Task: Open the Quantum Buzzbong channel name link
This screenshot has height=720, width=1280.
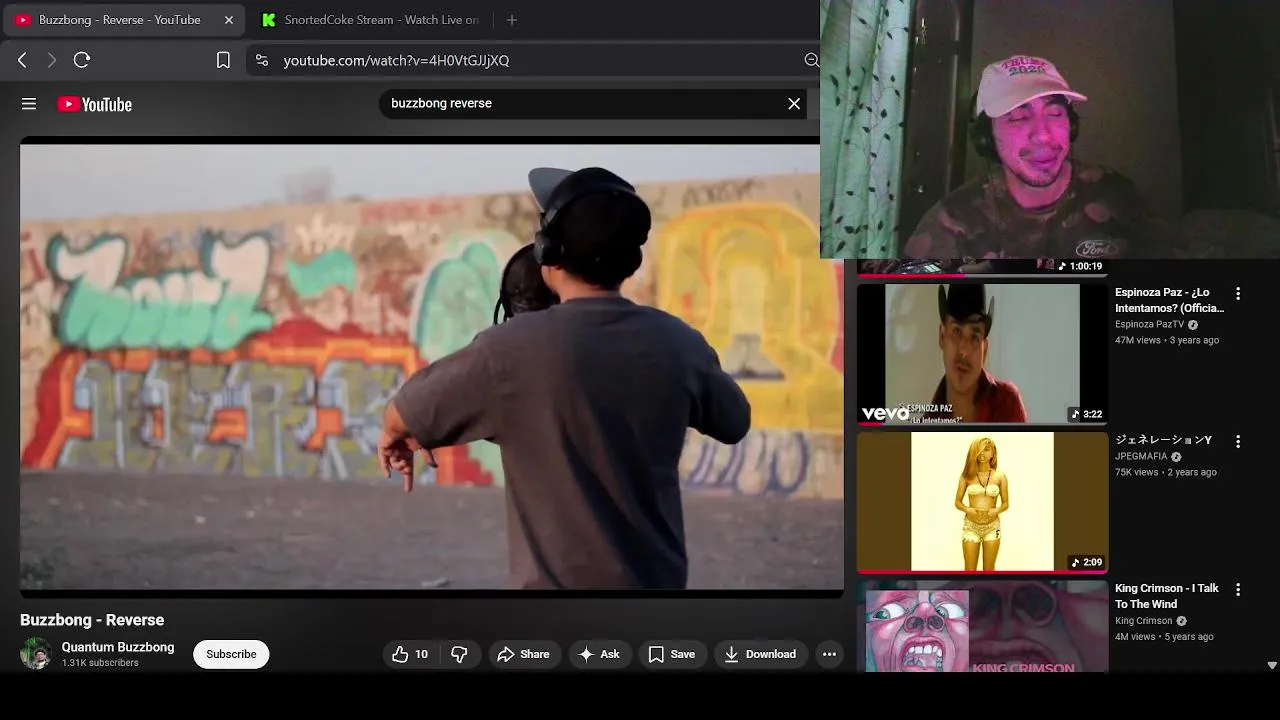Action: (118, 647)
